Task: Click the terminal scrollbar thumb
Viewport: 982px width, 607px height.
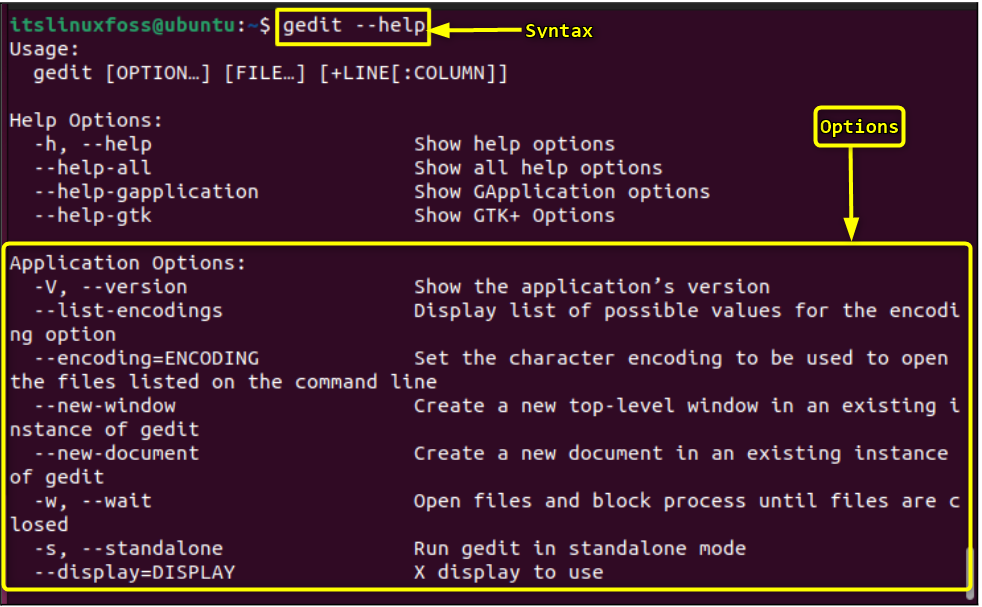Action: tap(970, 573)
